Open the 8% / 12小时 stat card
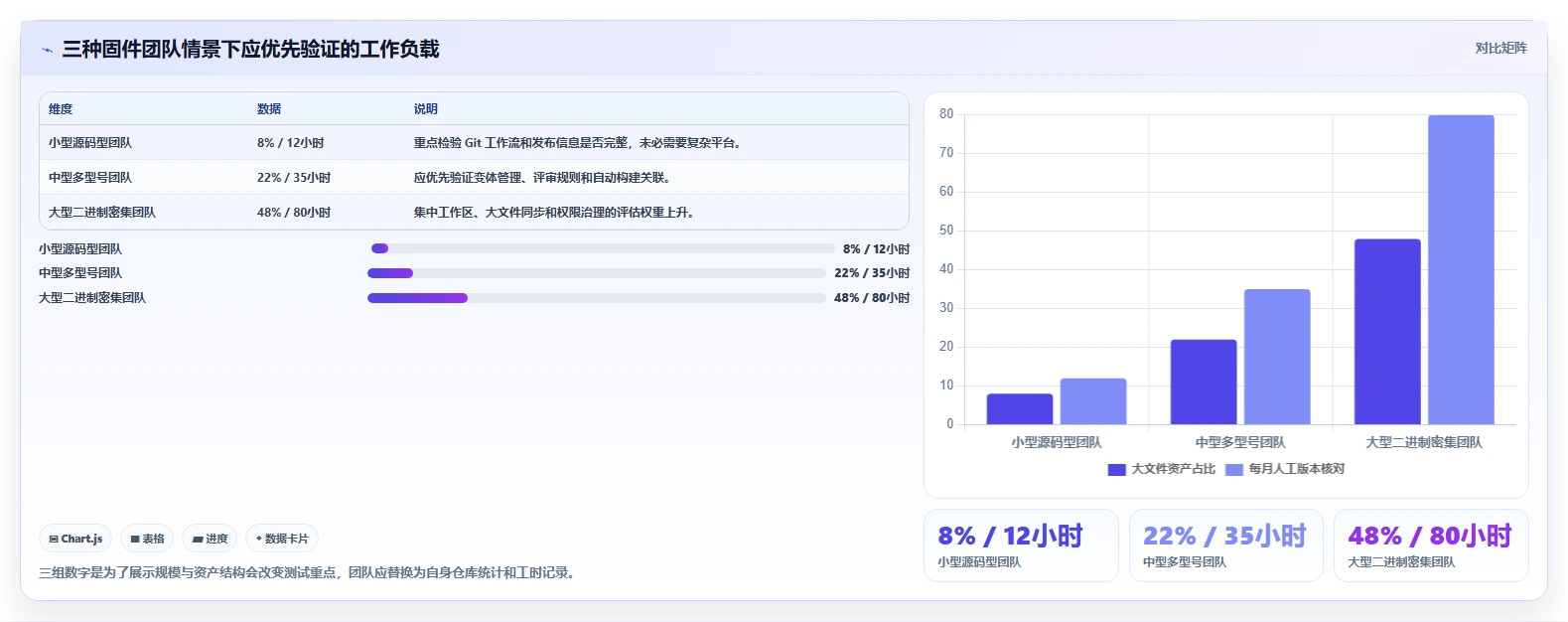The width and height of the screenshot is (1568, 622). [1021, 545]
